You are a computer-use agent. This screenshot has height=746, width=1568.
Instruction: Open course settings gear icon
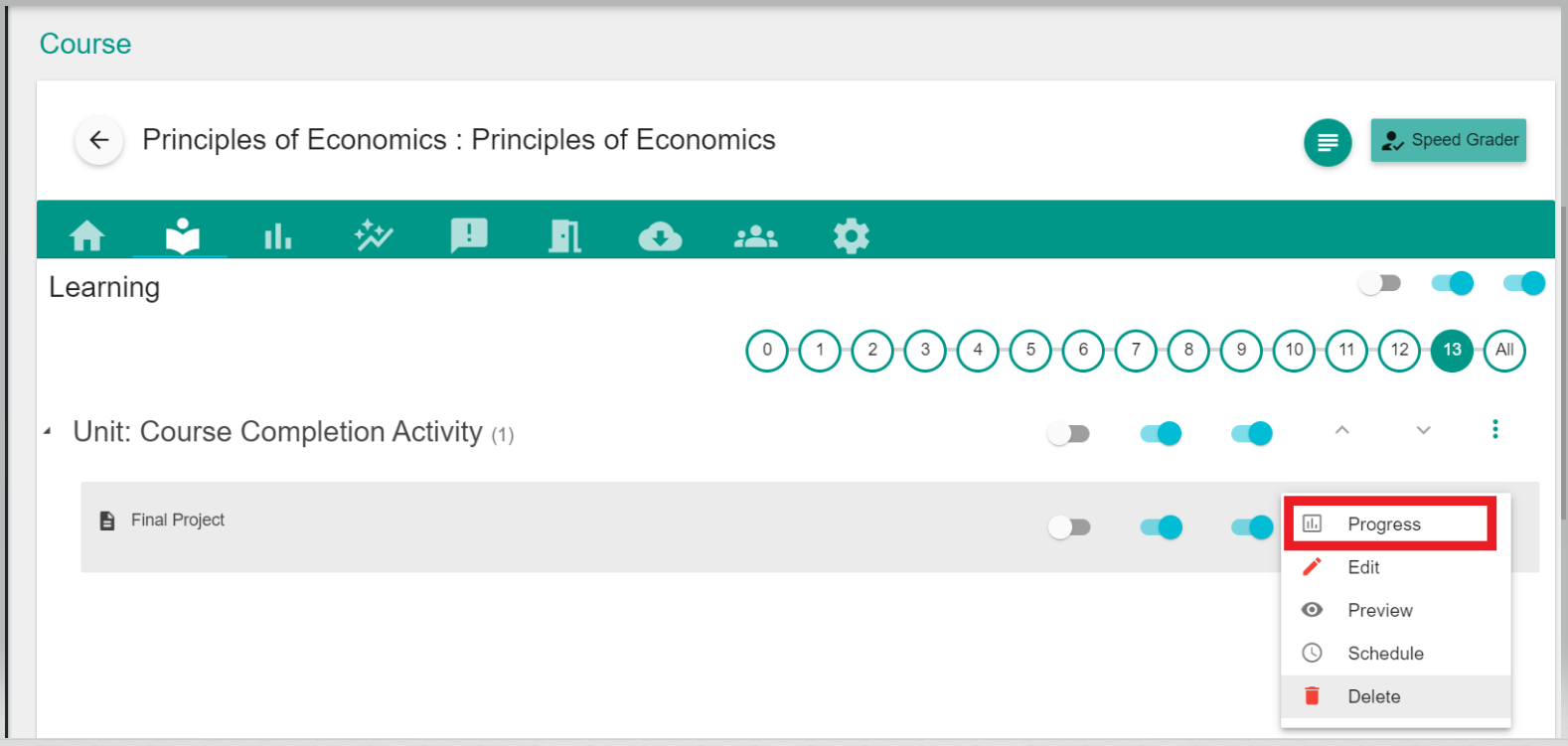coord(851,235)
